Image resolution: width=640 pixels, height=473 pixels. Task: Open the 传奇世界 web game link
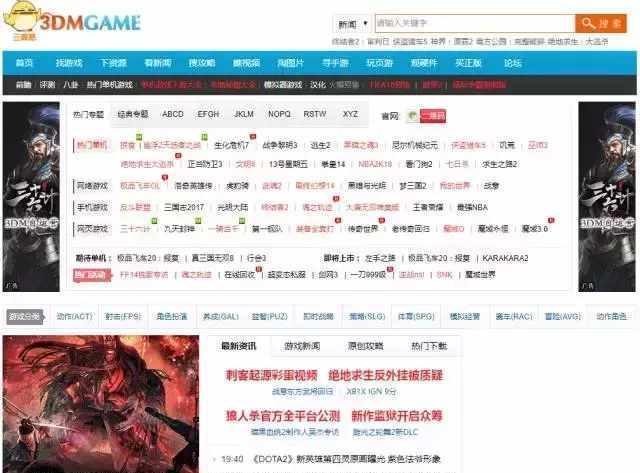363,229
